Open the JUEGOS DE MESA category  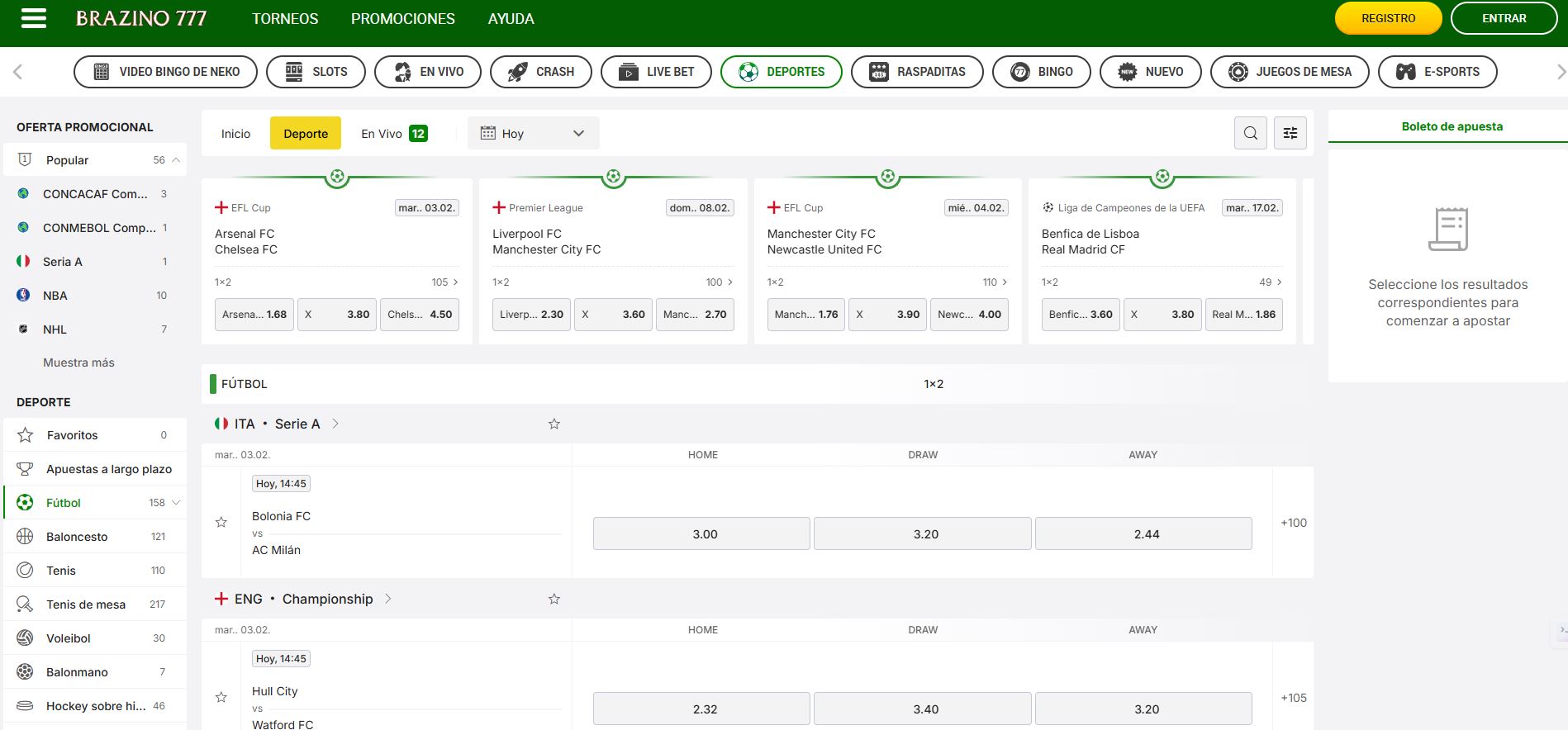(1290, 72)
